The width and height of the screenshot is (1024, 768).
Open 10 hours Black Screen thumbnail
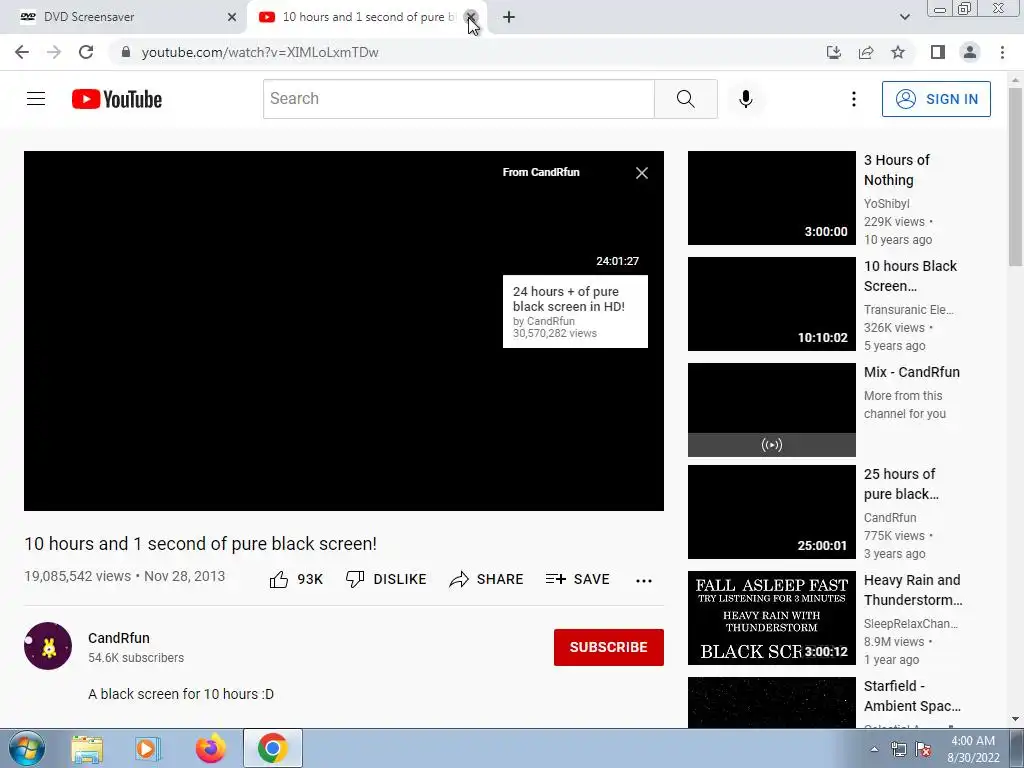tap(771, 304)
